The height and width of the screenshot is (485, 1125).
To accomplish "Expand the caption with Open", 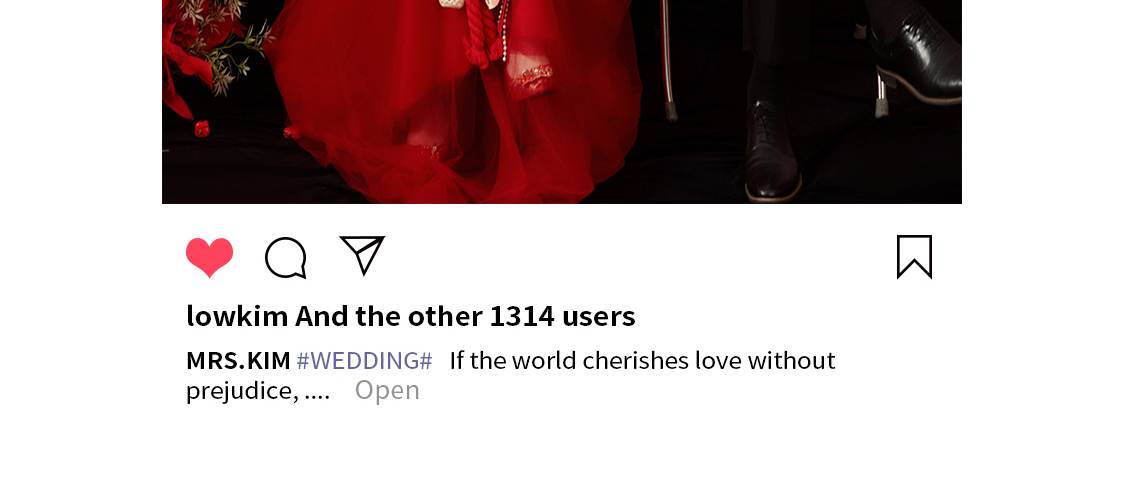I will pos(387,390).
